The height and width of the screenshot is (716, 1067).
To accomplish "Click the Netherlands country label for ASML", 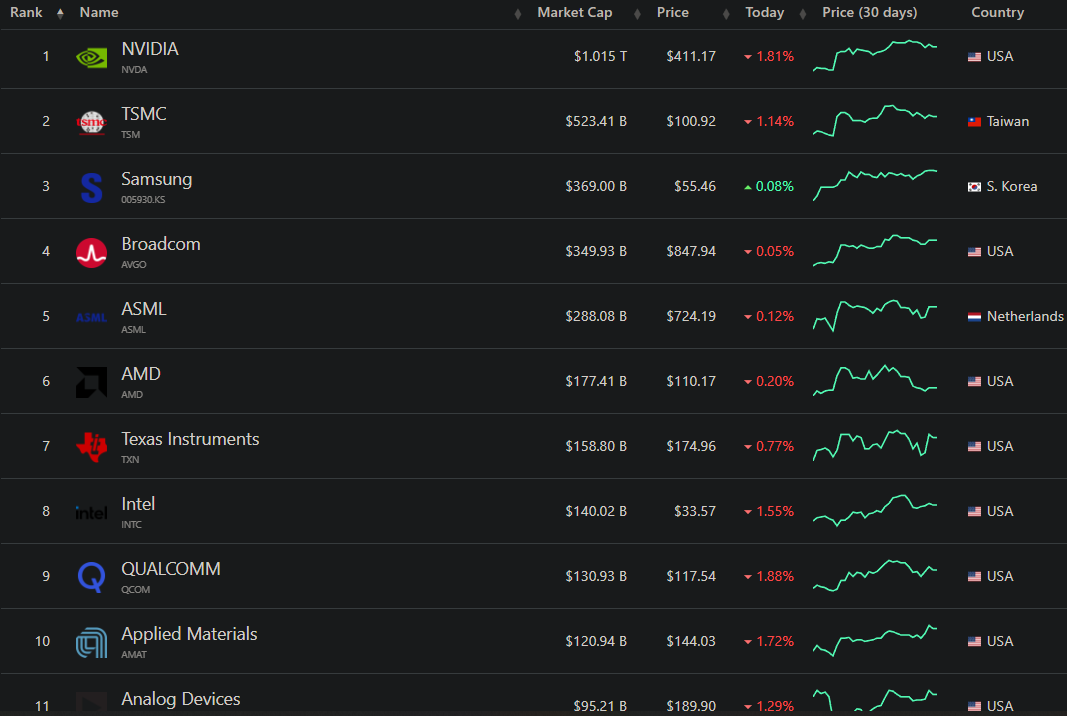I will [1024, 316].
